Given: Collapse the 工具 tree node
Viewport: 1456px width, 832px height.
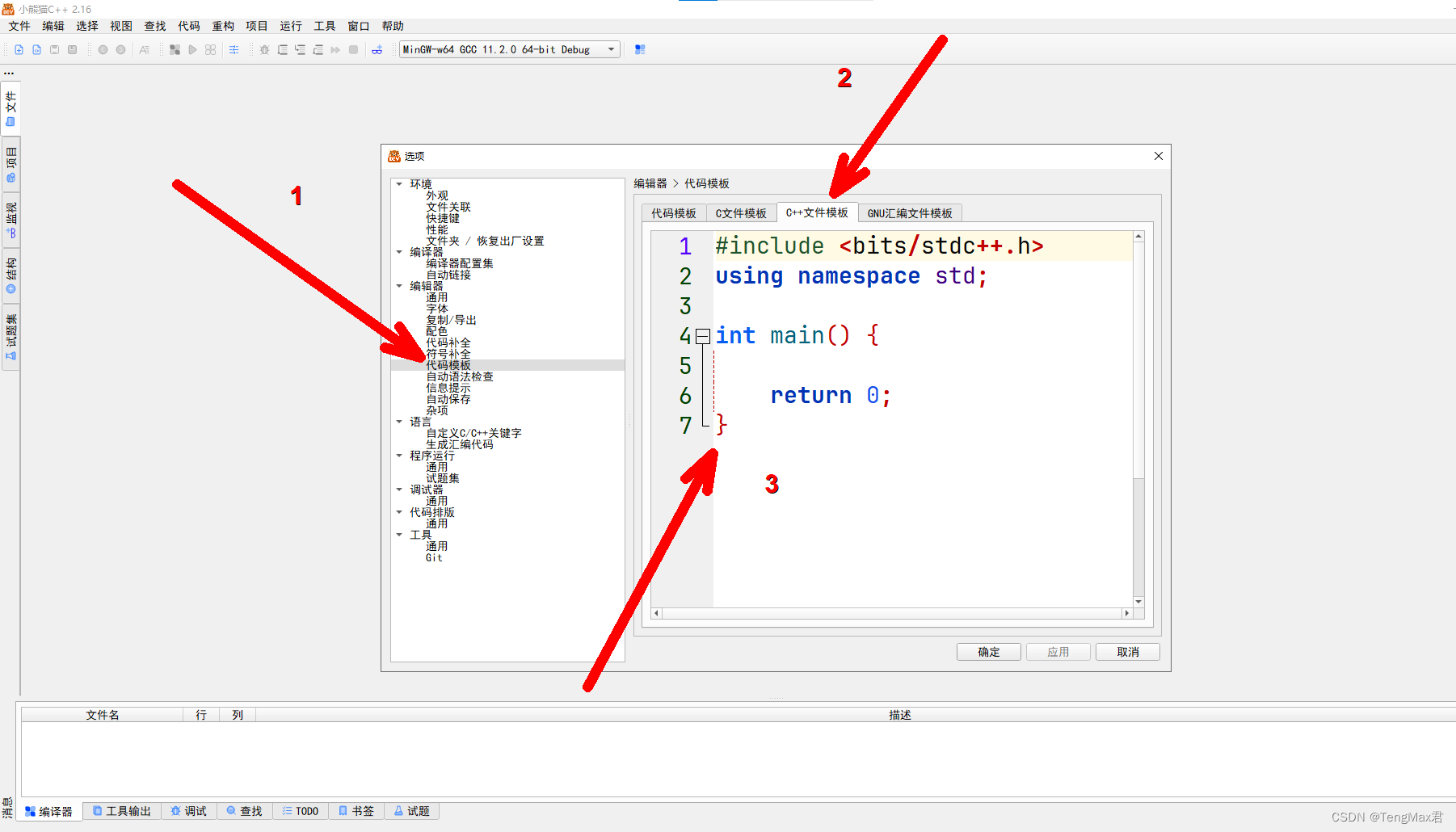Looking at the screenshot, I should [399, 535].
